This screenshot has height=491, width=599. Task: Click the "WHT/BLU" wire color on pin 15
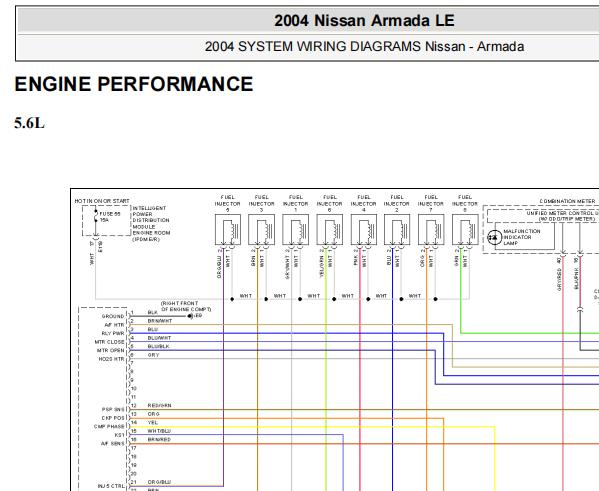point(159,431)
